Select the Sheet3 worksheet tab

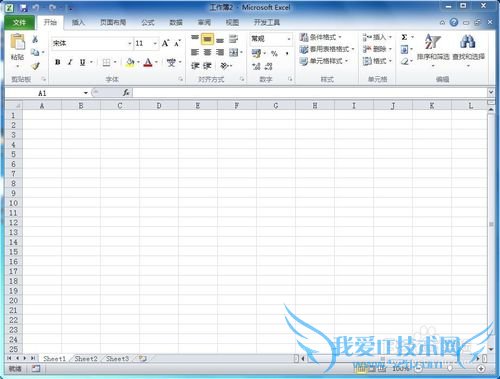[x=117, y=359]
